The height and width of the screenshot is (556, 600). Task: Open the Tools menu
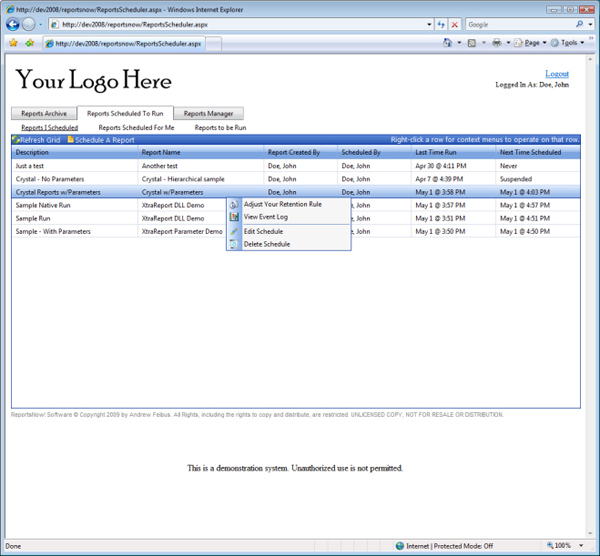[x=568, y=42]
